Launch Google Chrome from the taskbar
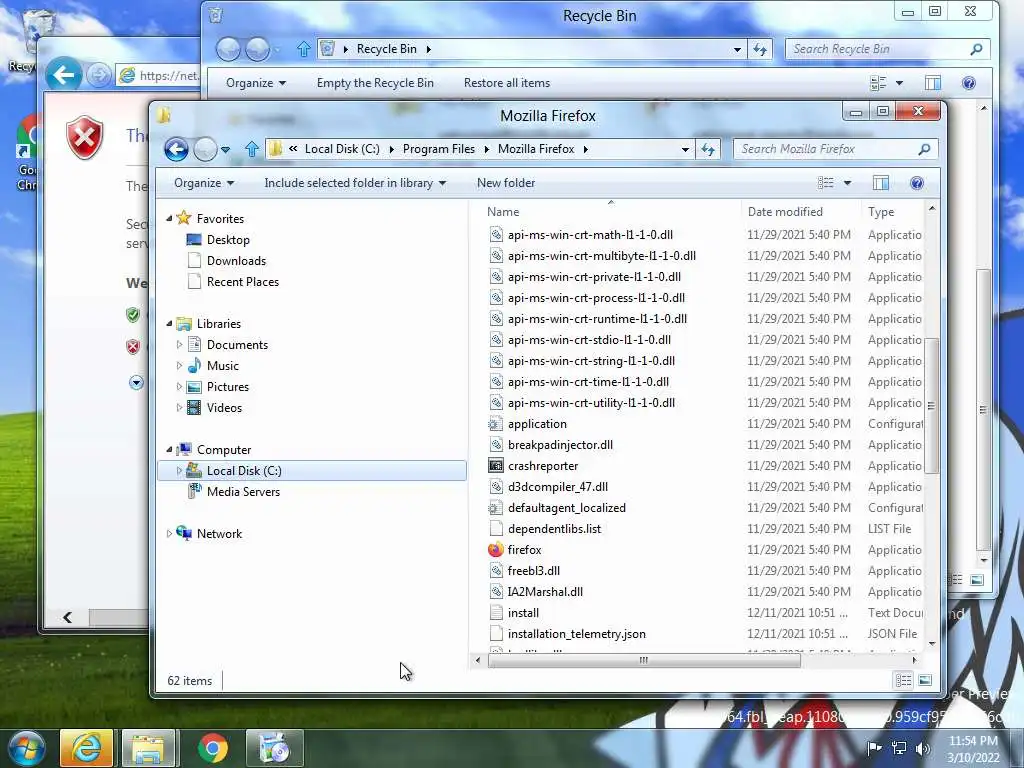 point(212,748)
